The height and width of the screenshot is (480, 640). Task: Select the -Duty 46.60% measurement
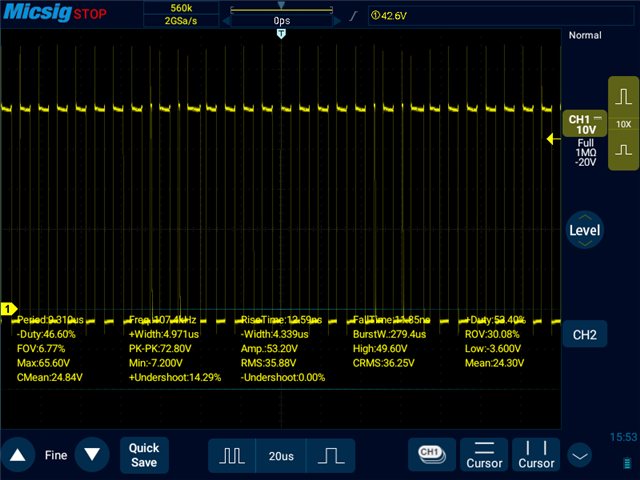tap(46, 334)
